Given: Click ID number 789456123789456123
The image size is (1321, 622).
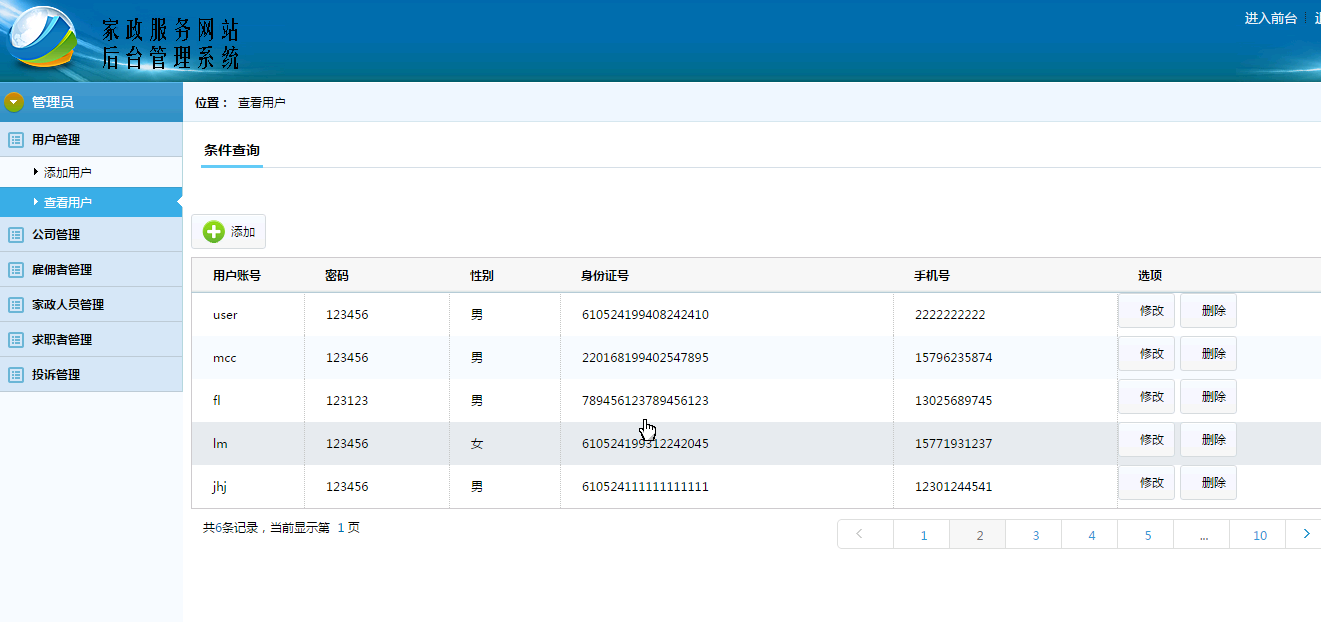Looking at the screenshot, I should (645, 401).
